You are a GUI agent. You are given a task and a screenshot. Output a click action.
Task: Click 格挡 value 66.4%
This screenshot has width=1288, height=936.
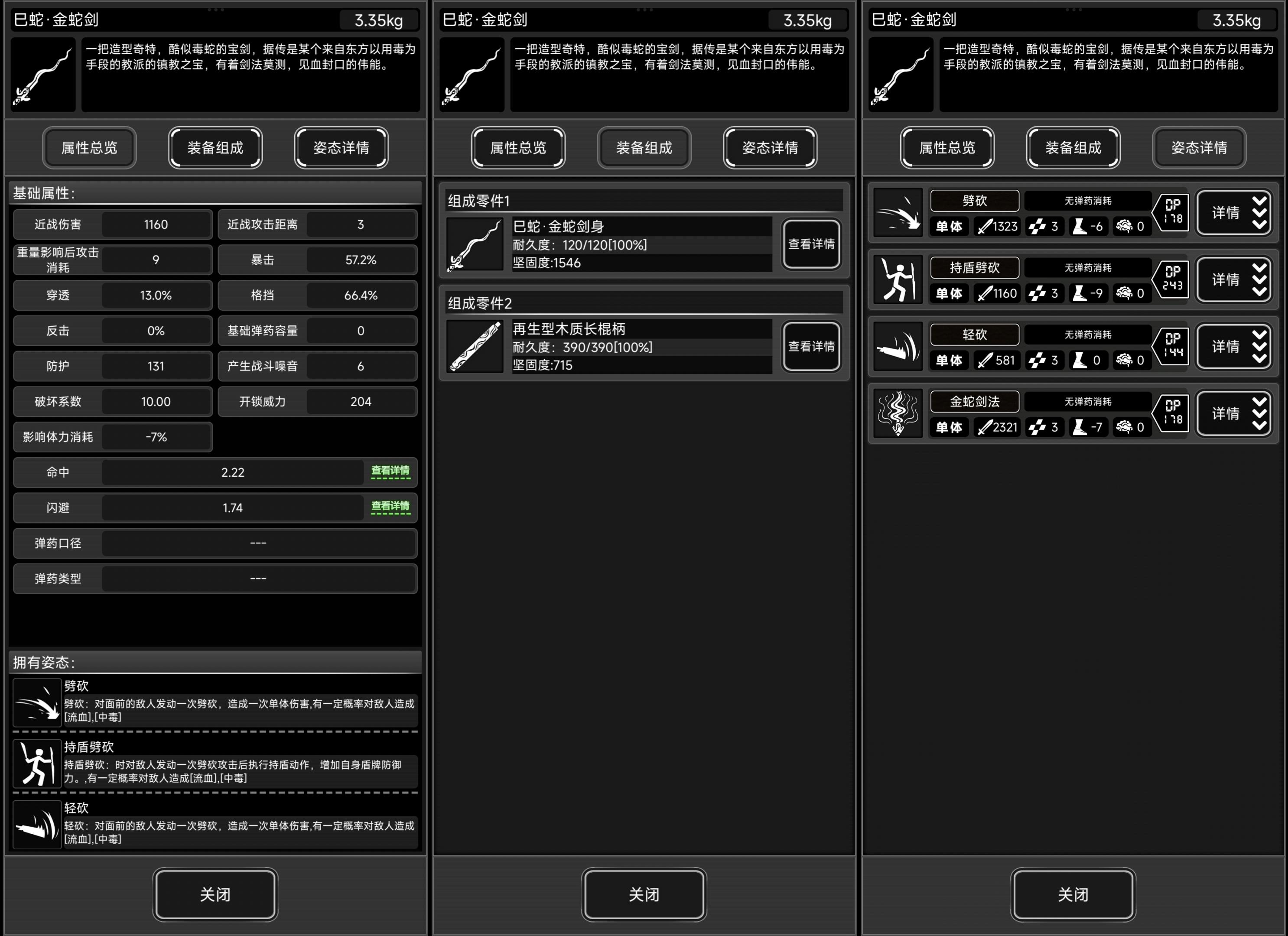[x=361, y=296]
